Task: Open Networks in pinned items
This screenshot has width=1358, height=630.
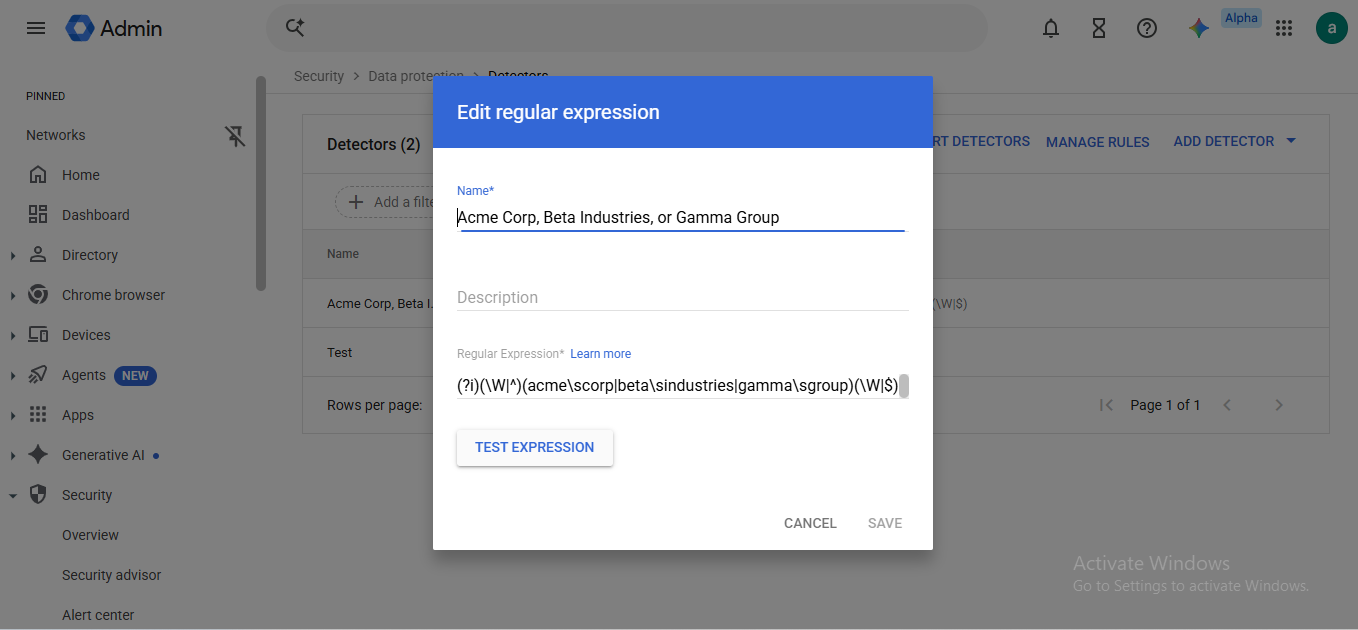Action: point(56,135)
